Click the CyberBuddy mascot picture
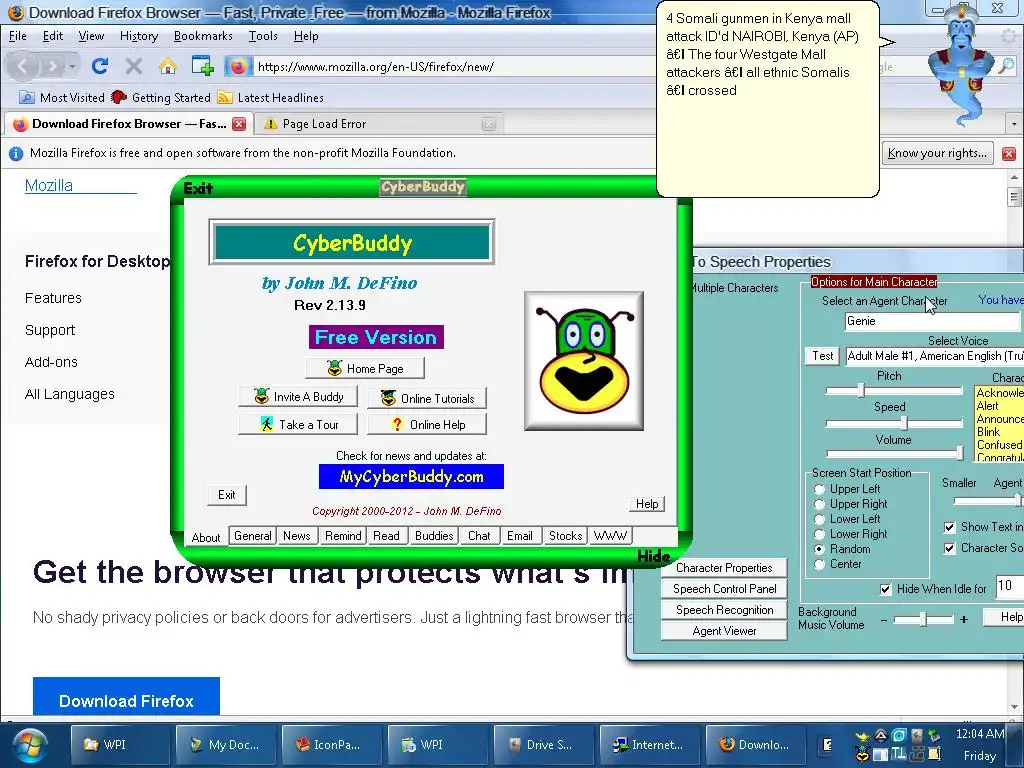The width and height of the screenshot is (1024, 768). [x=584, y=360]
